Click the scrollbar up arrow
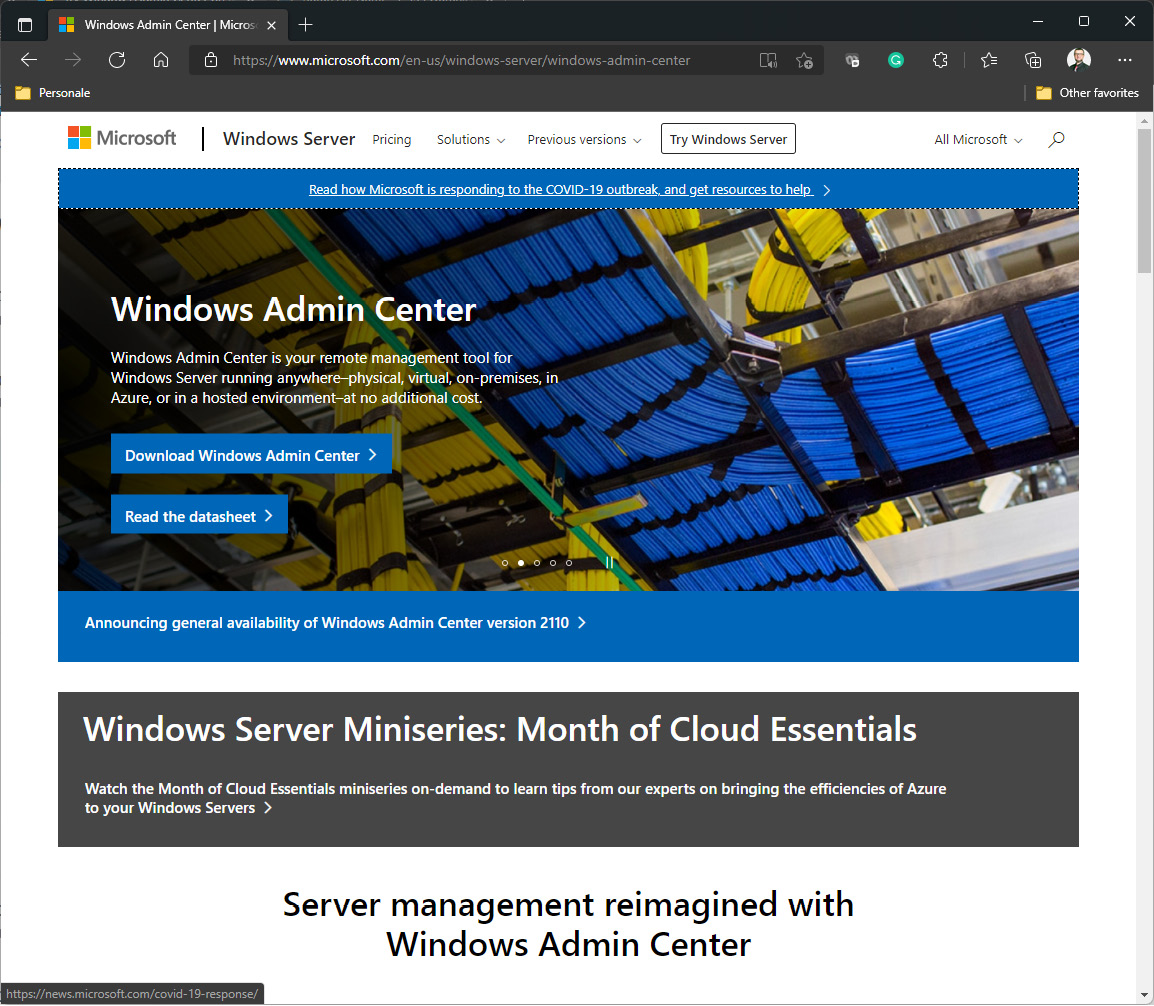Image resolution: width=1154 pixels, height=1006 pixels. coord(1144,120)
